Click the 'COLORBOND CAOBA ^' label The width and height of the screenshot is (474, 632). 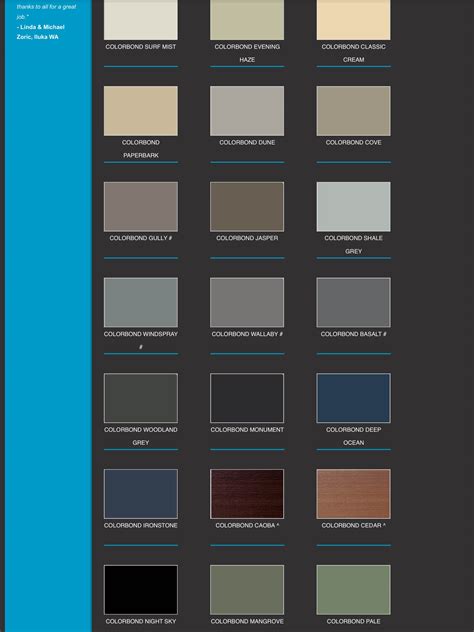click(247, 525)
